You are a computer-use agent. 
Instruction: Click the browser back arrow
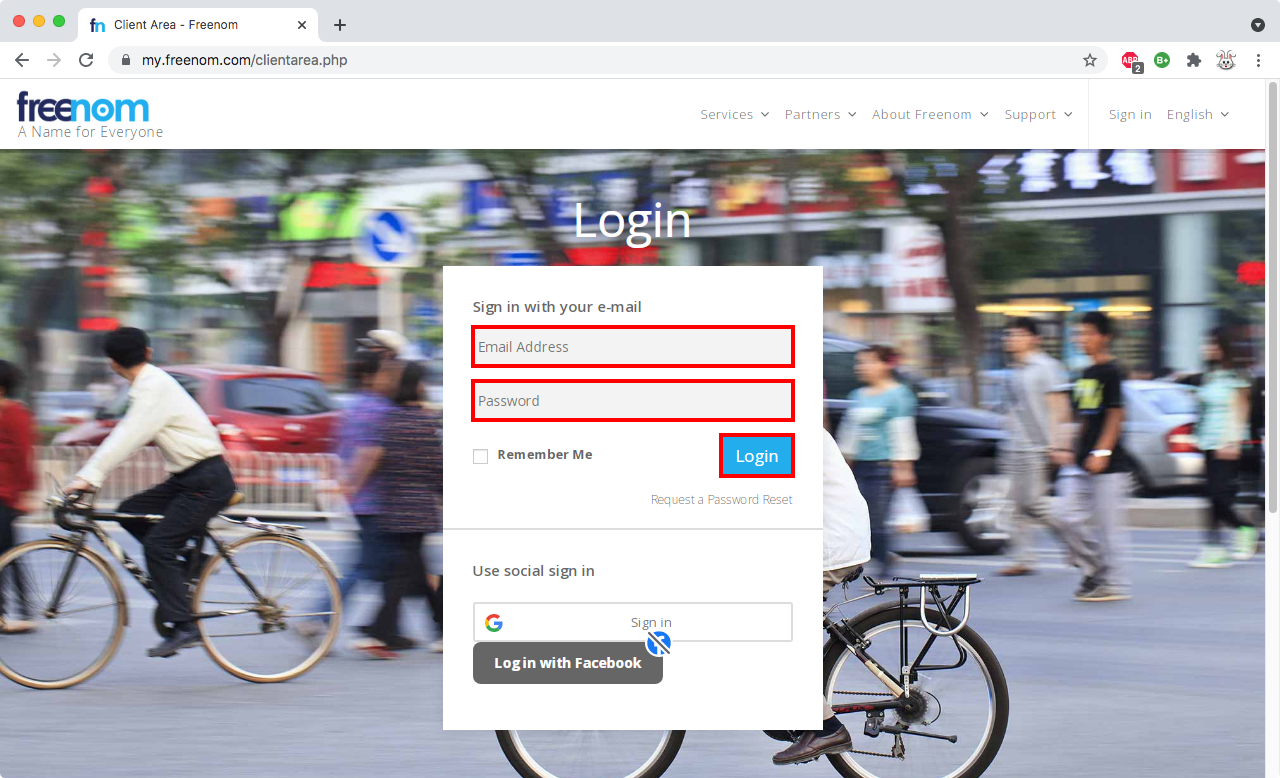pyautogui.click(x=22, y=60)
